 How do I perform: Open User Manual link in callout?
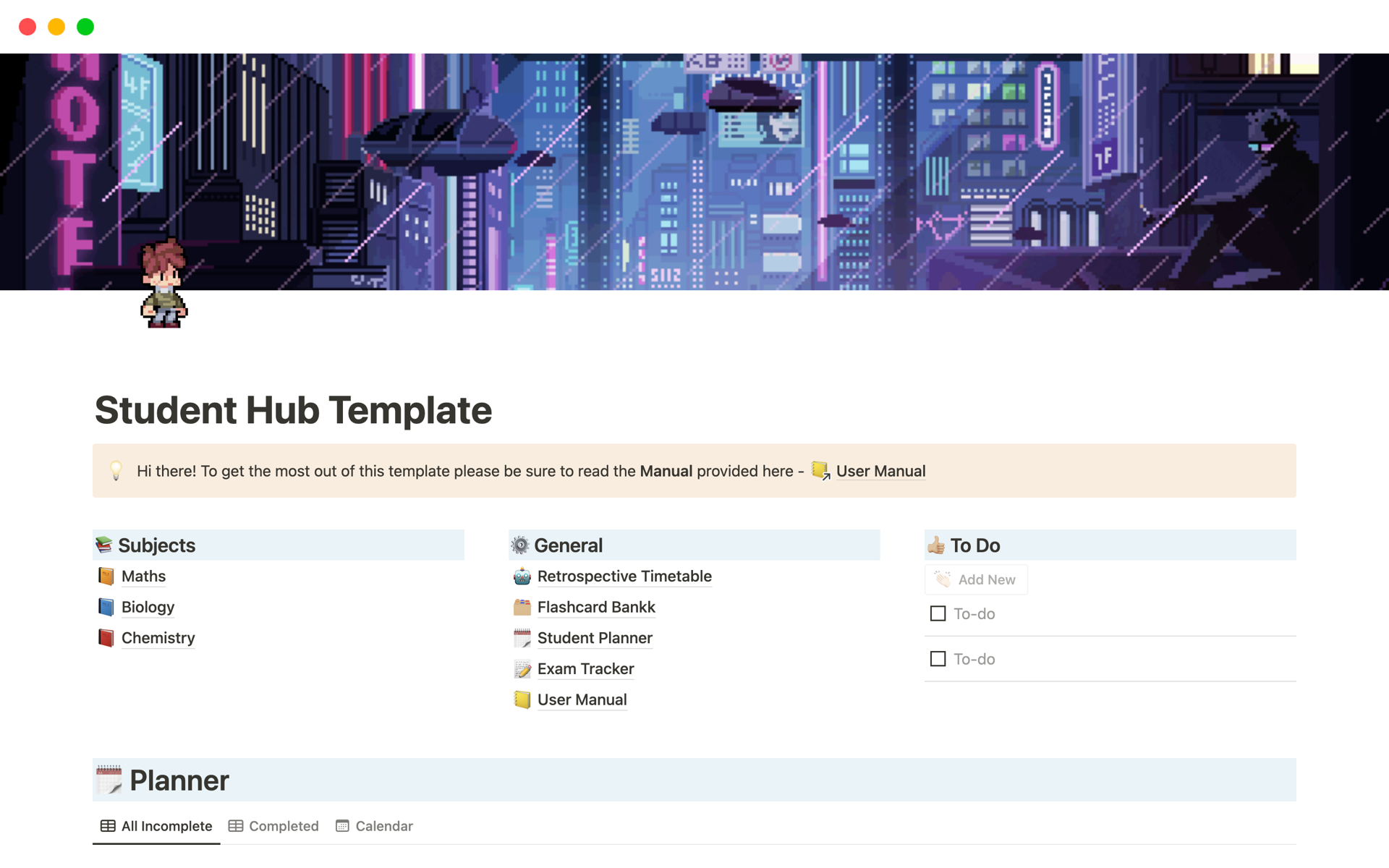point(880,471)
